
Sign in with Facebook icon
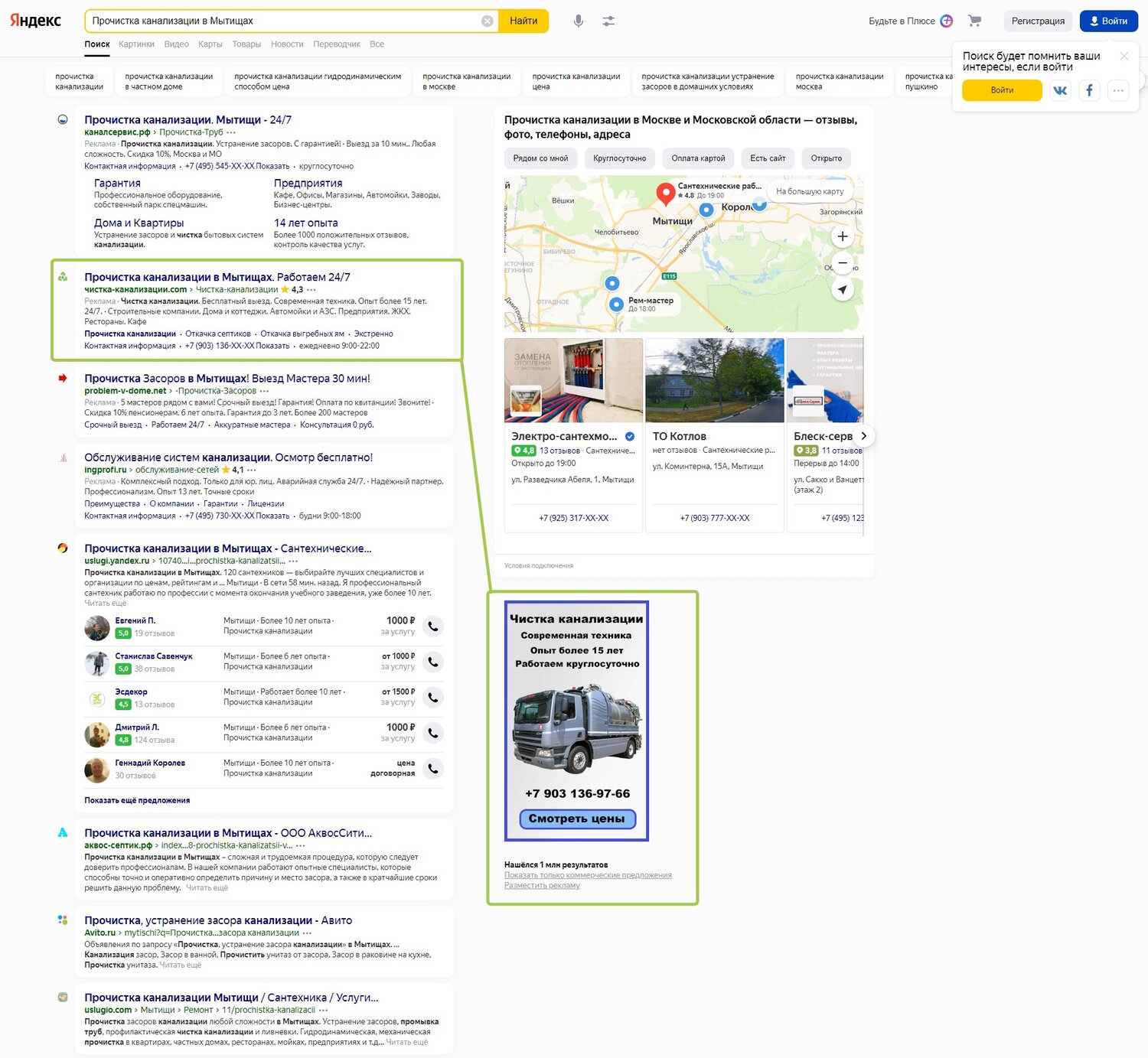pos(1089,90)
